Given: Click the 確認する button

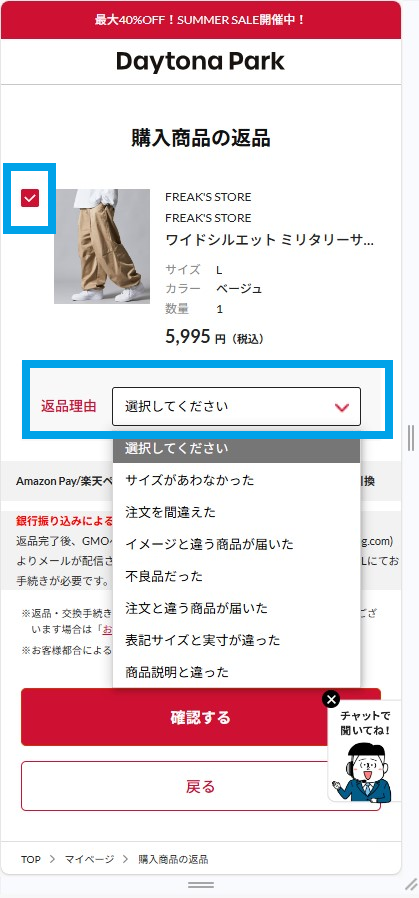Looking at the screenshot, I should [201, 717].
